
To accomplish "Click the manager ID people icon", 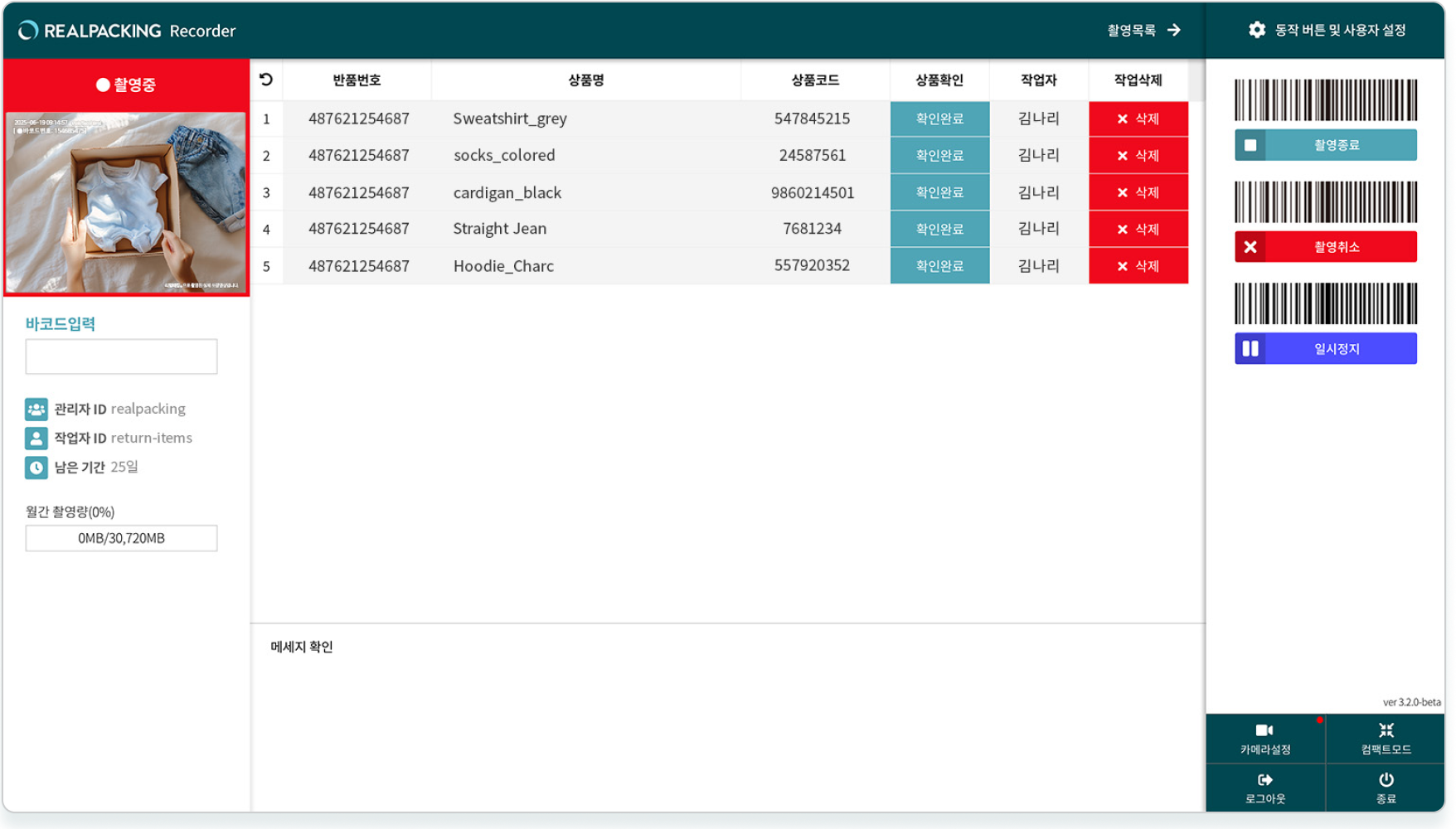I will click(36, 409).
